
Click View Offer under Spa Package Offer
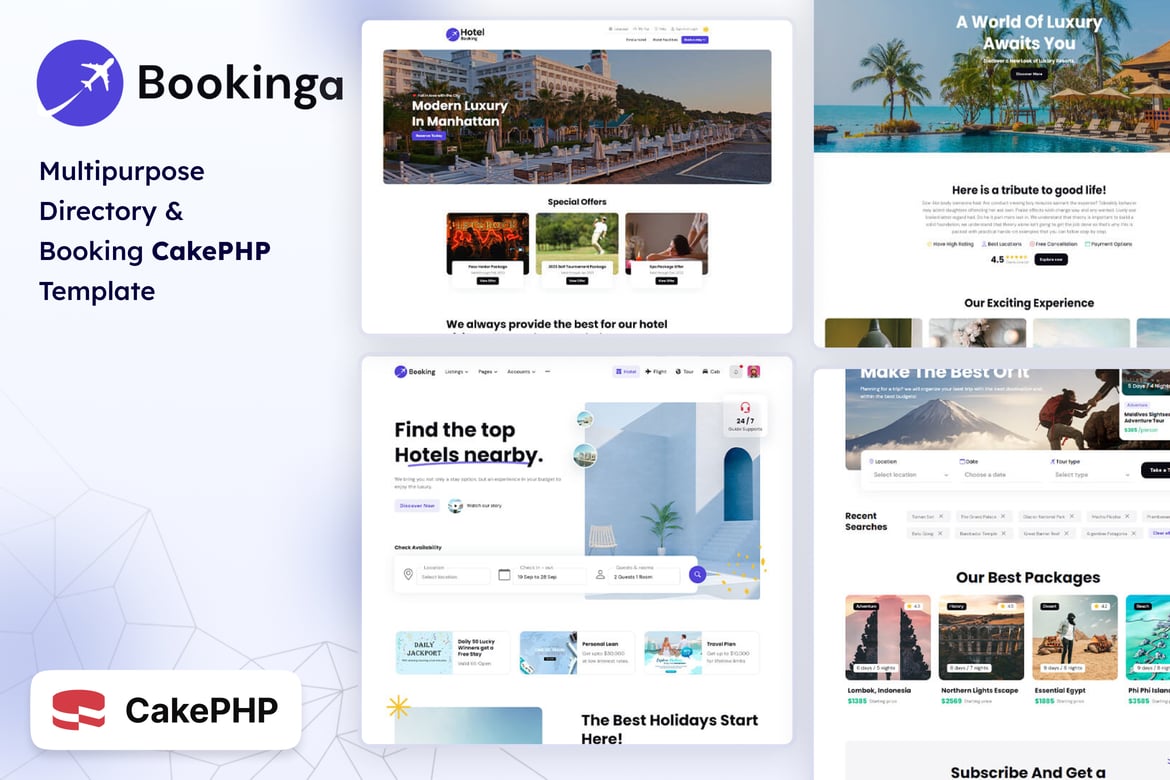click(666, 281)
